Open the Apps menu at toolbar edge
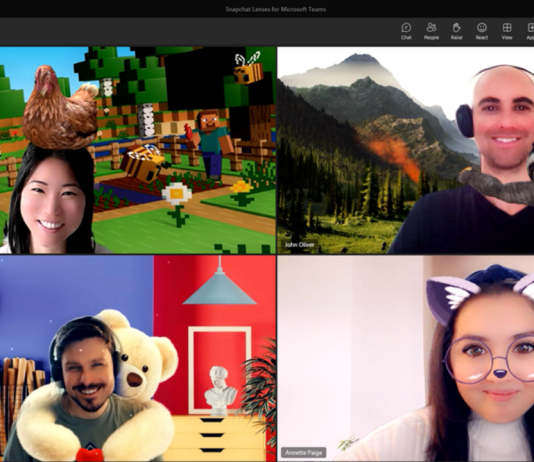 point(530,31)
